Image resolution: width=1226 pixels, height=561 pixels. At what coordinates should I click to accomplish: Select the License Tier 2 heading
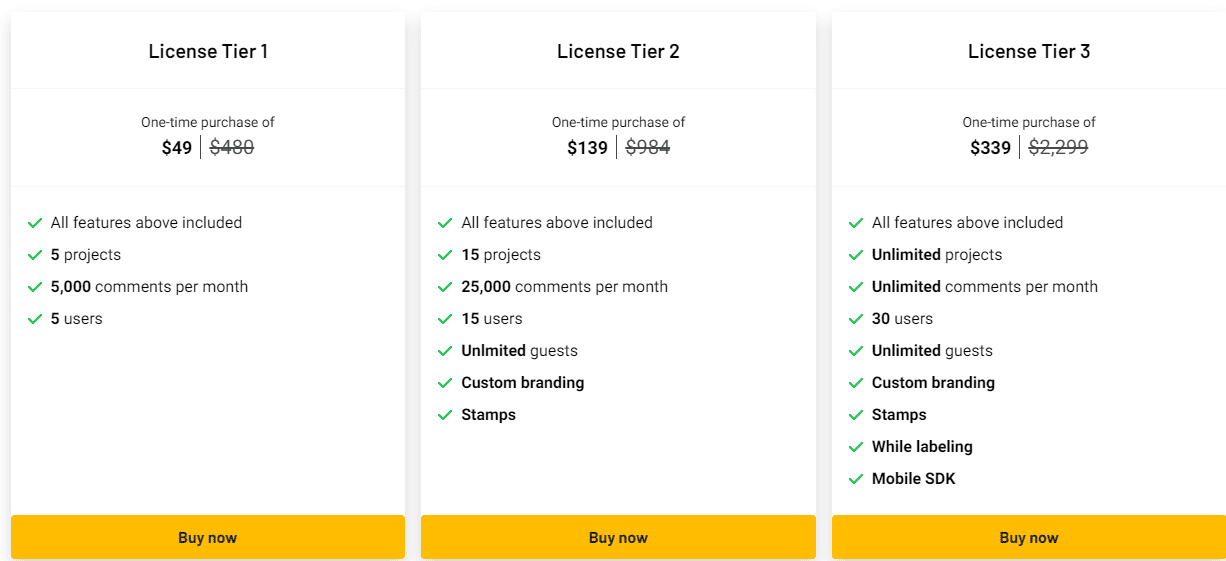(x=618, y=51)
